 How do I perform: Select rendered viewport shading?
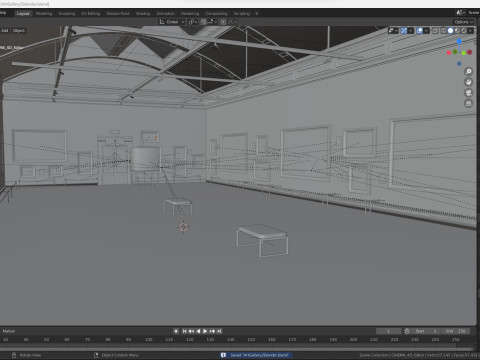(464, 31)
